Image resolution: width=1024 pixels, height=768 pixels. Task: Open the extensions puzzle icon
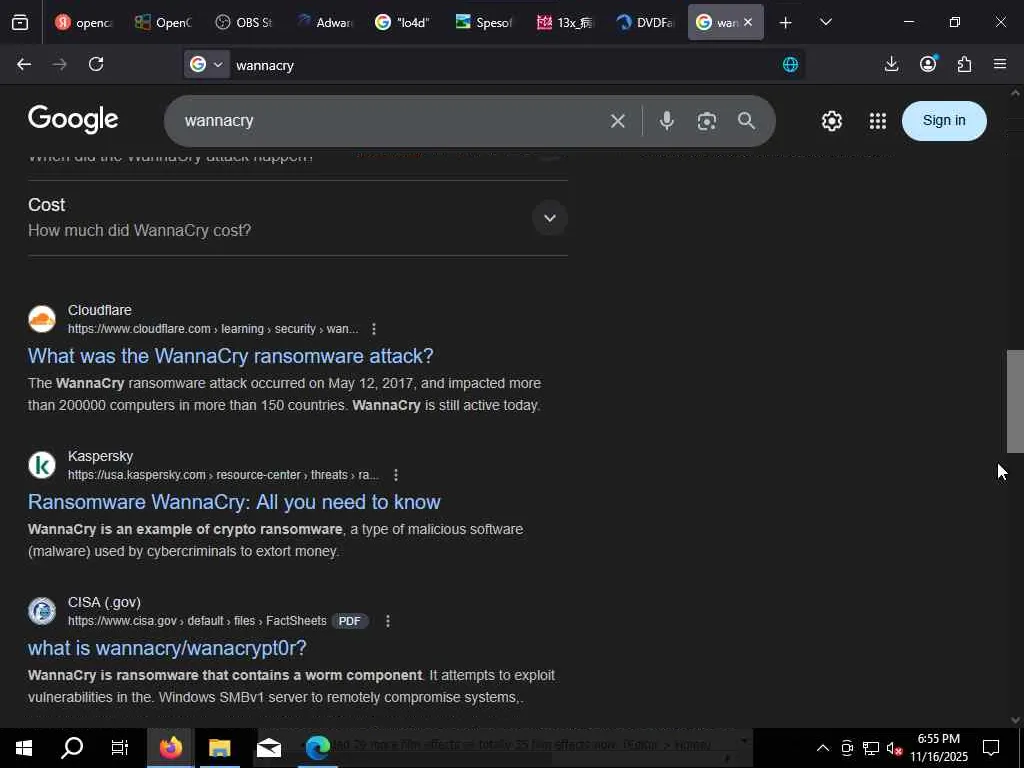tap(965, 64)
